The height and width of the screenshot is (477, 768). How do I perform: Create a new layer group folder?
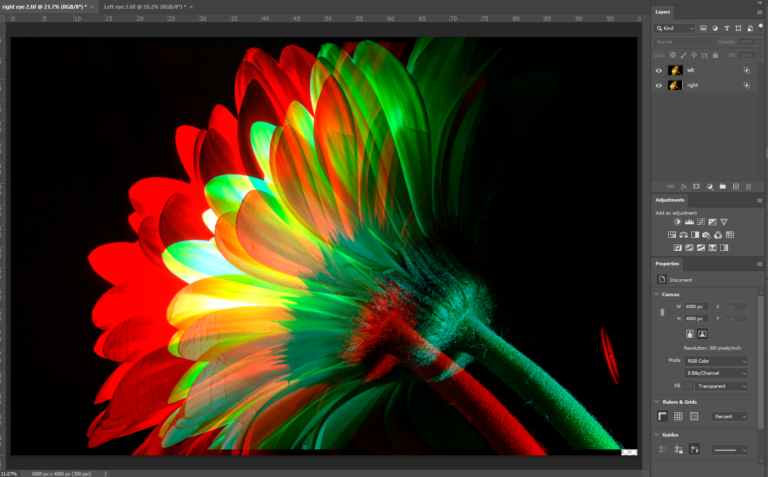(722, 187)
